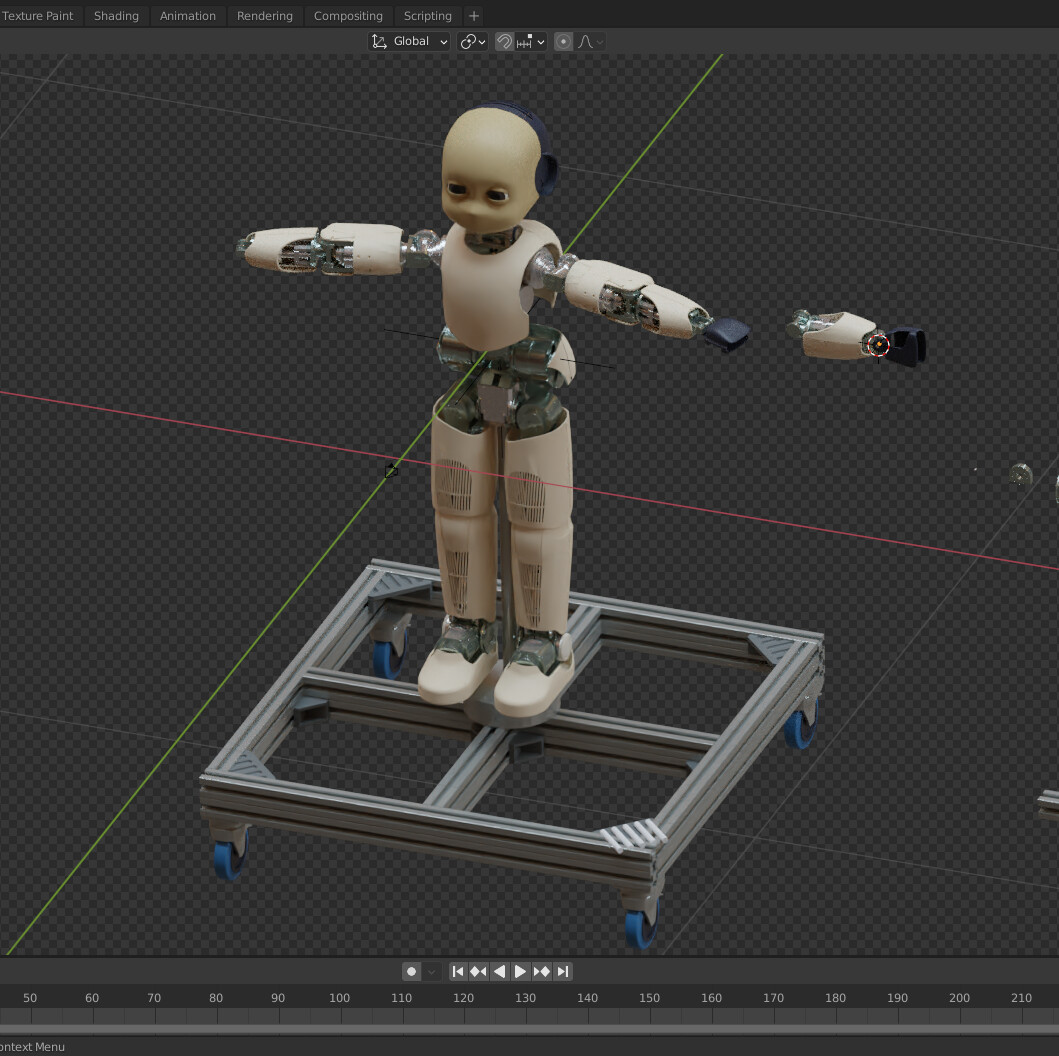
Task: Expand the snapping increment options dropdown
Action: point(531,41)
